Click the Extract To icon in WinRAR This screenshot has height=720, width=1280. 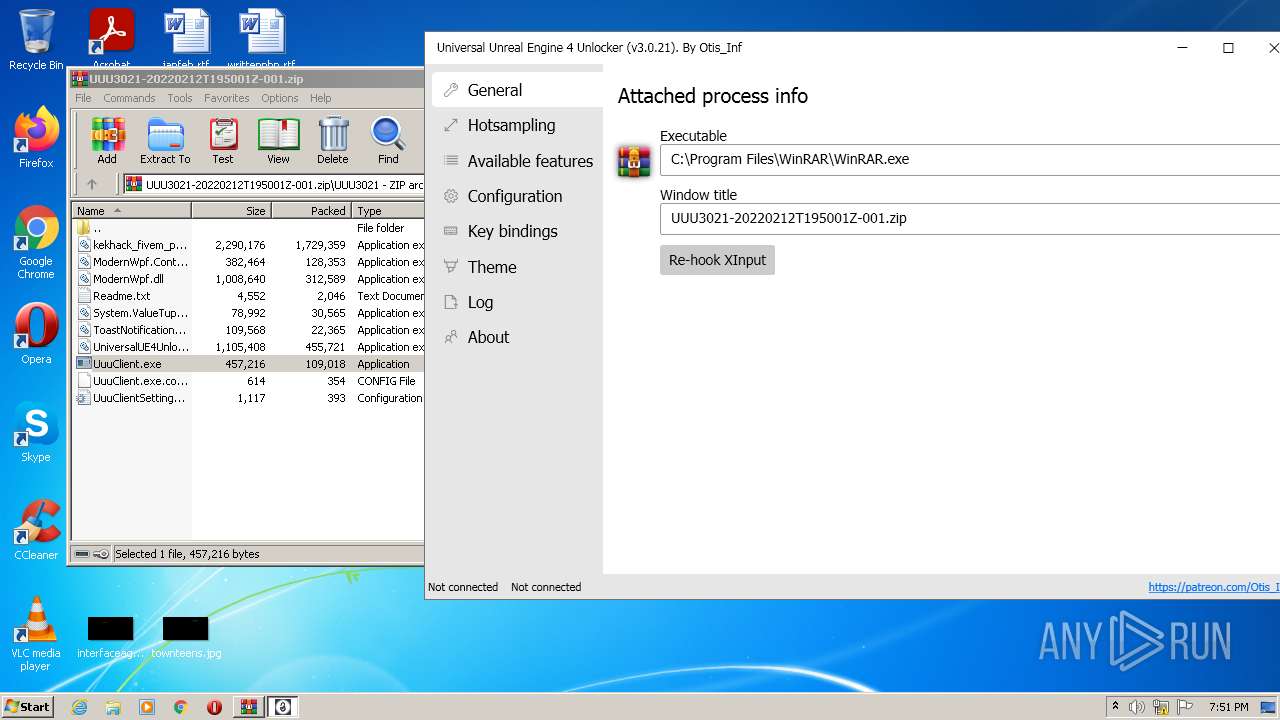165,141
